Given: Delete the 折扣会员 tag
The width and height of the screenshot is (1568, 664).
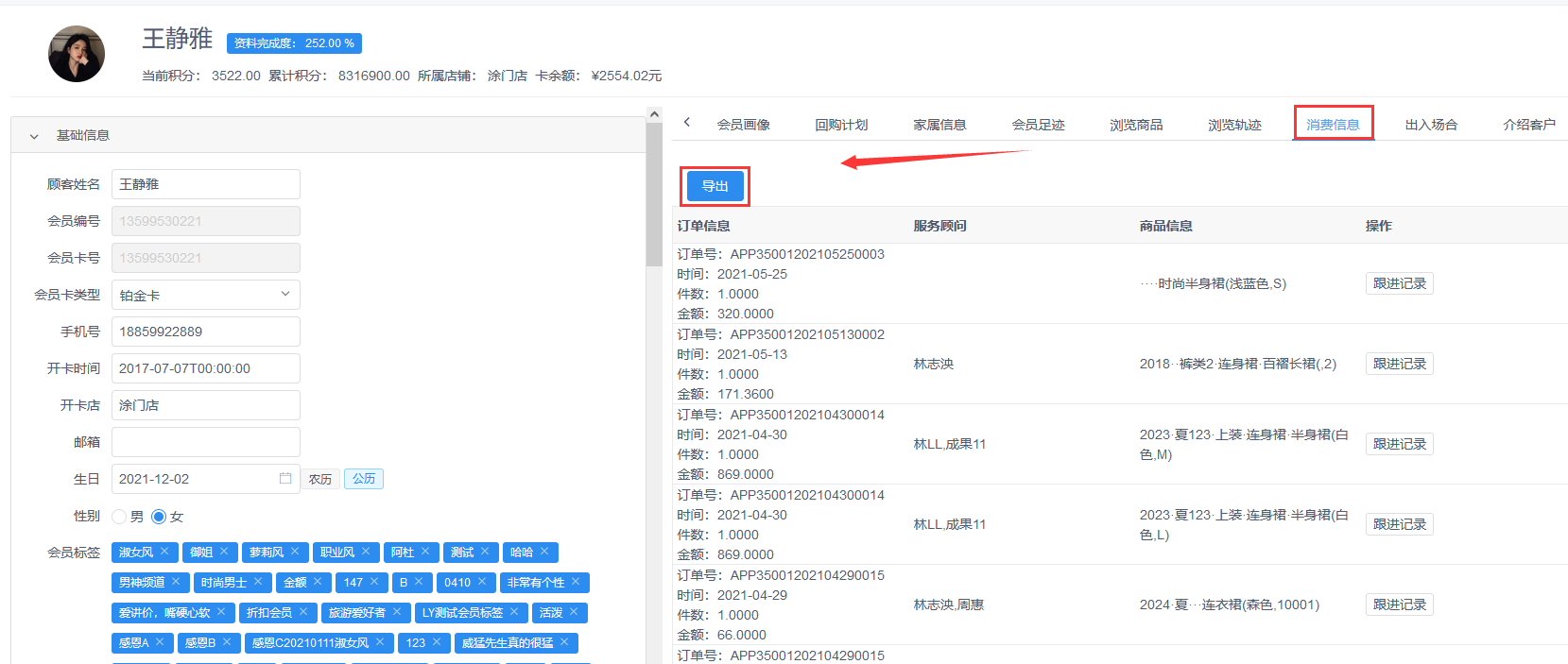Looking at the screenshot, I should [x=303, y=612].
